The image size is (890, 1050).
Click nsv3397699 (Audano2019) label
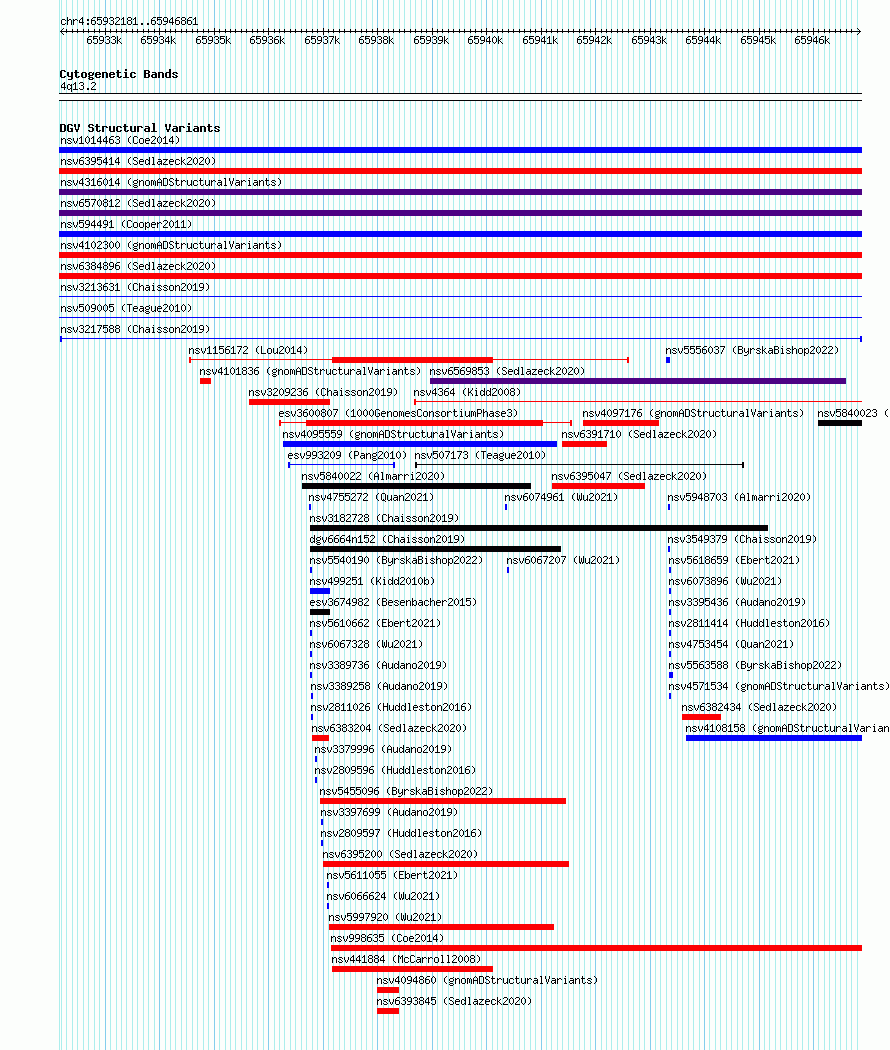(x=389, y=812)
